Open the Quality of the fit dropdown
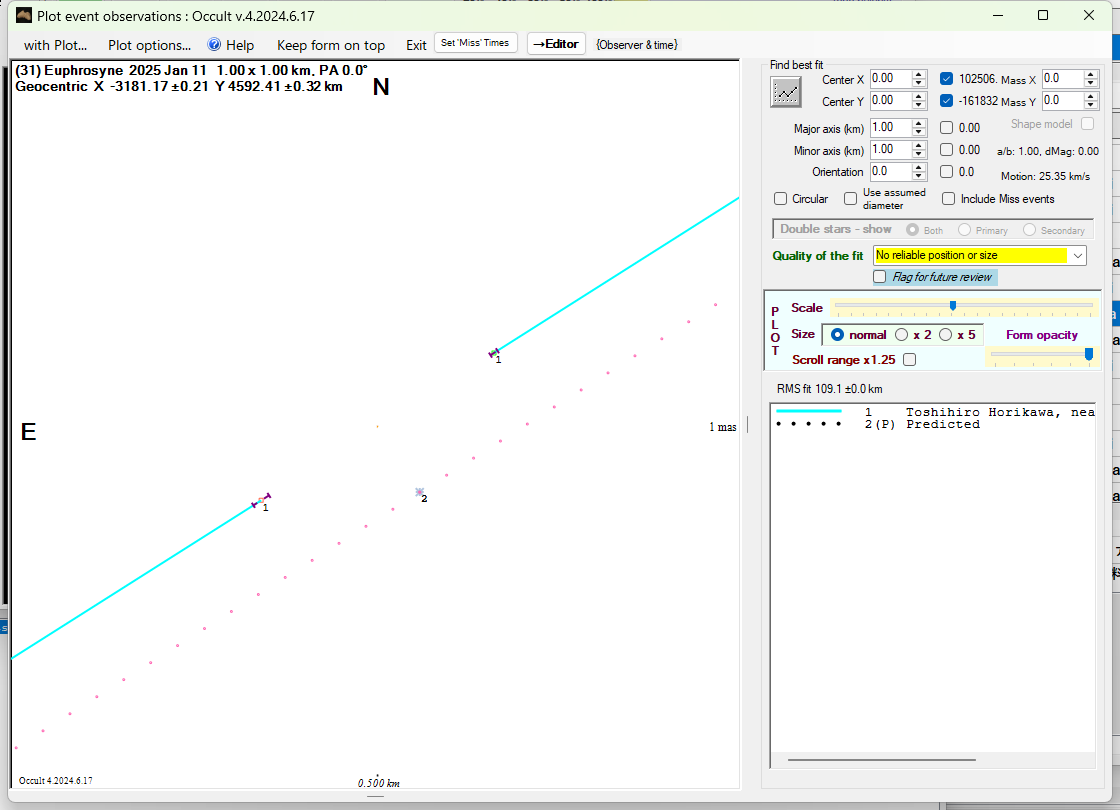 [1077, 256]
